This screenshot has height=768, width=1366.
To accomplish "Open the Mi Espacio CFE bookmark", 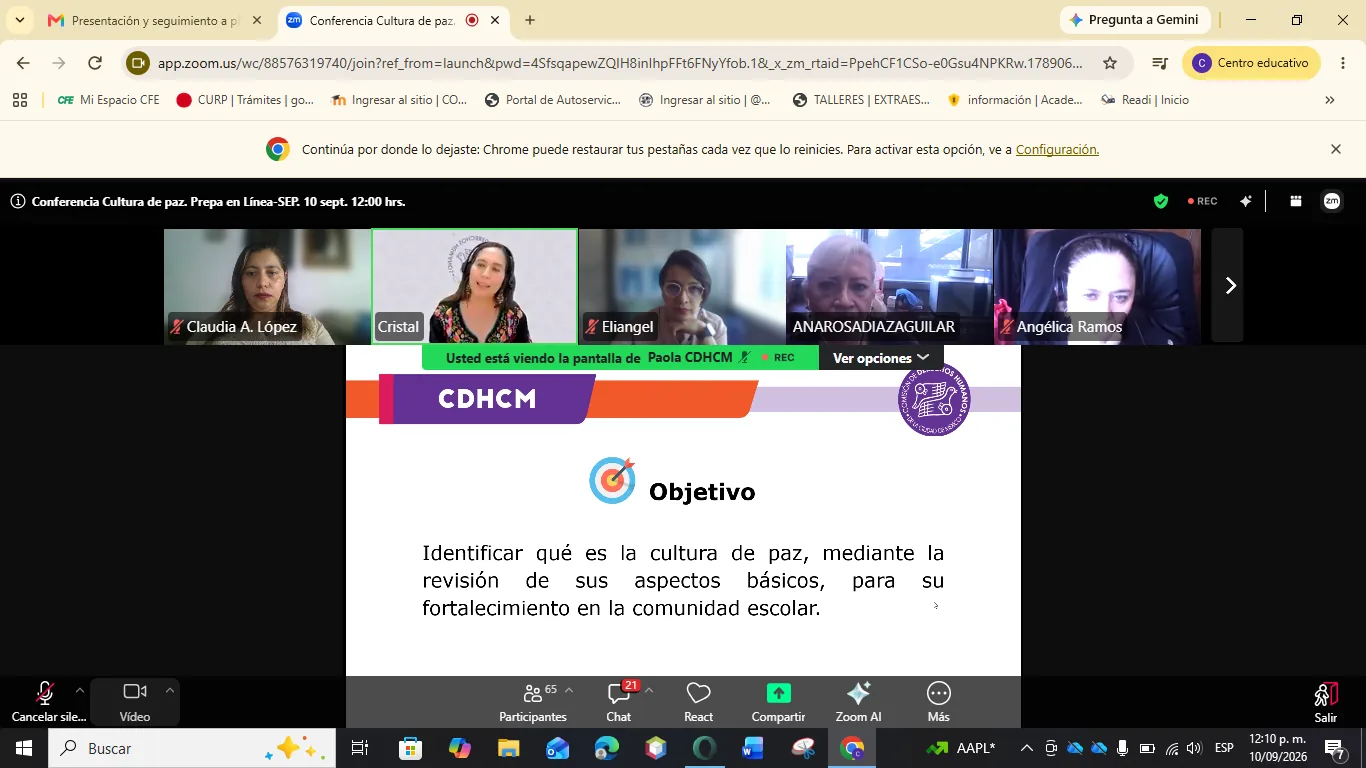I will [x=109, y=100].
